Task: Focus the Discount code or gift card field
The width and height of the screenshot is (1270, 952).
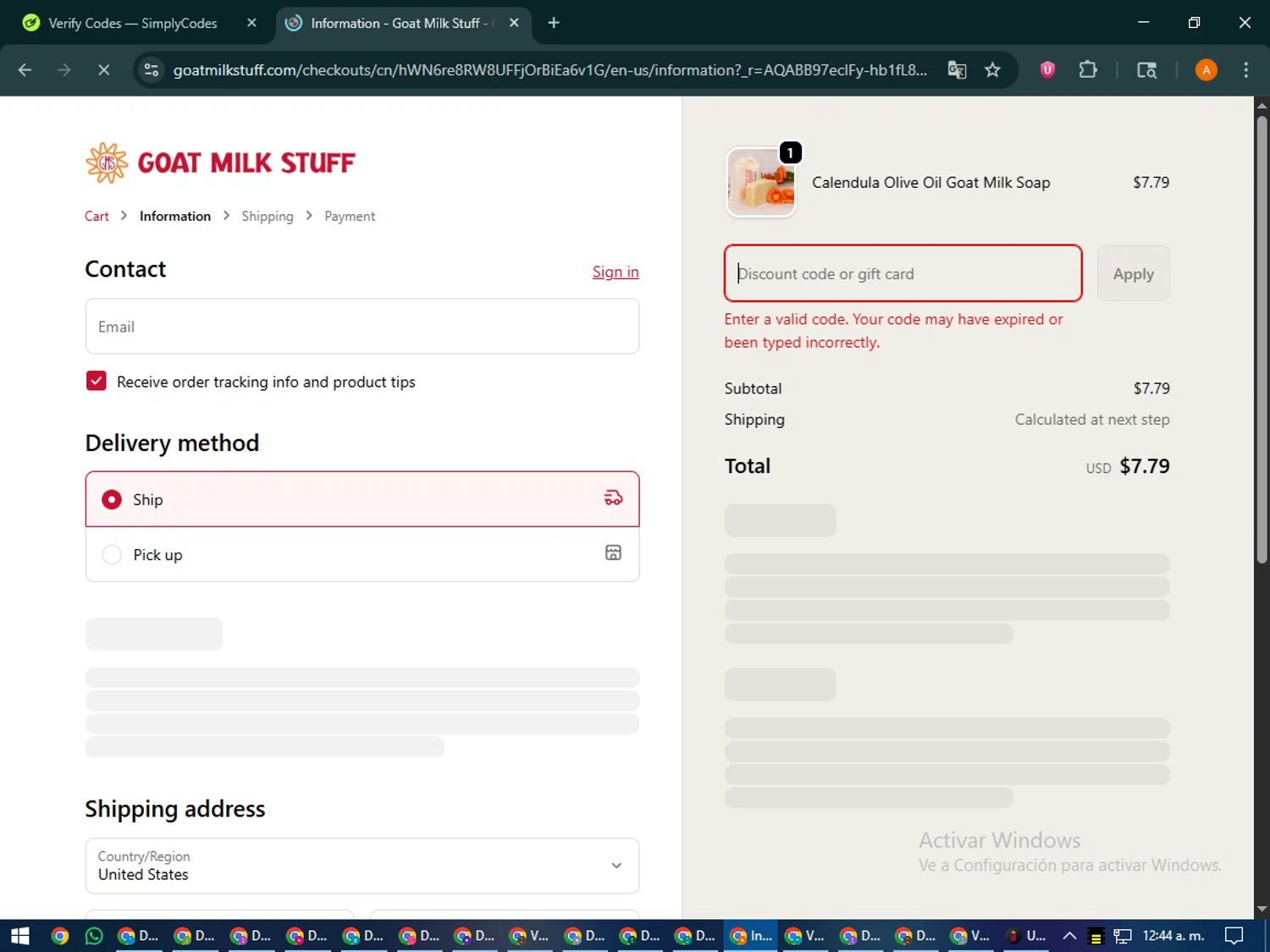Action: click(x=903, y=273)
